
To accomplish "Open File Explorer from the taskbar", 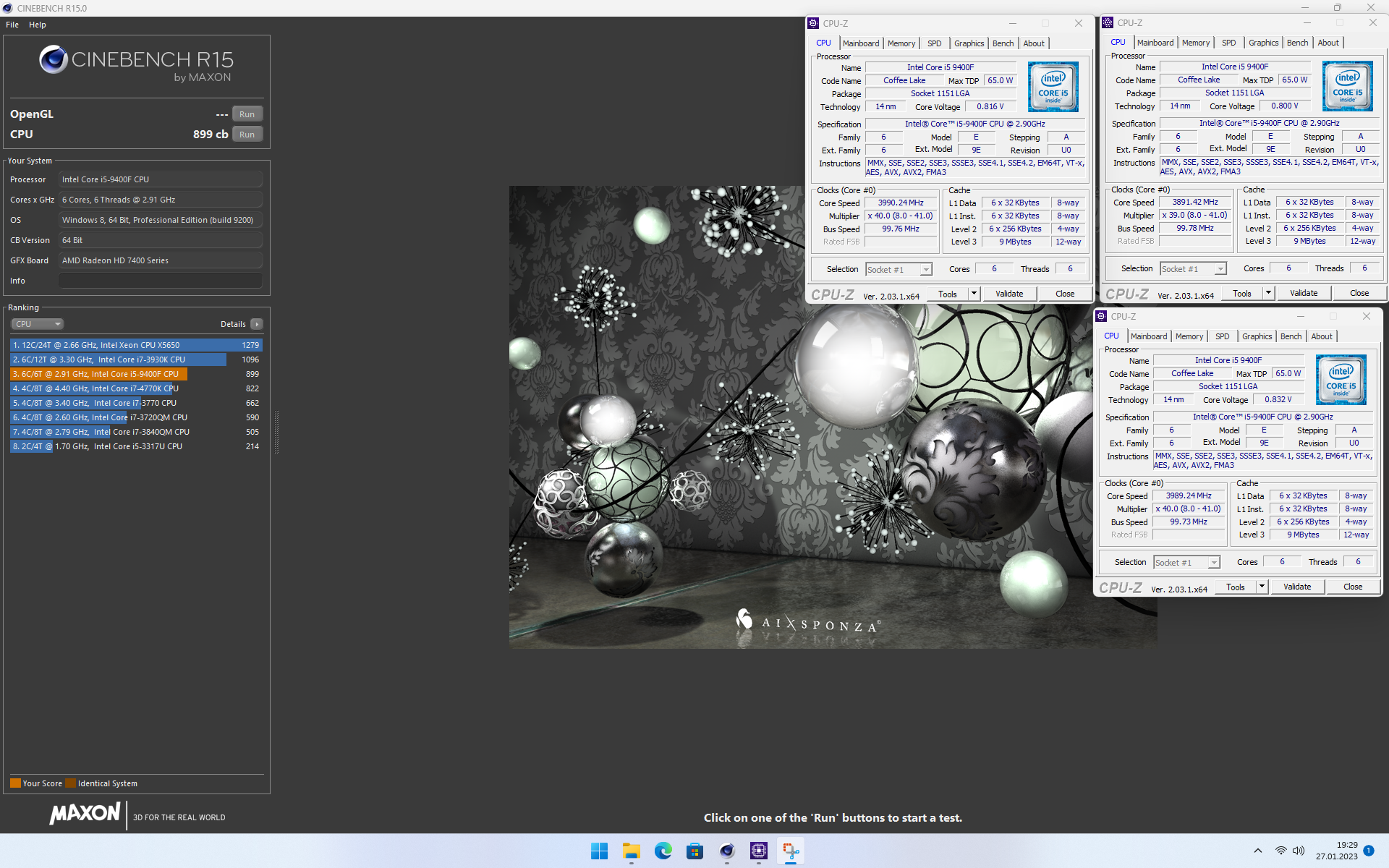I will click(x=632, y=851).
